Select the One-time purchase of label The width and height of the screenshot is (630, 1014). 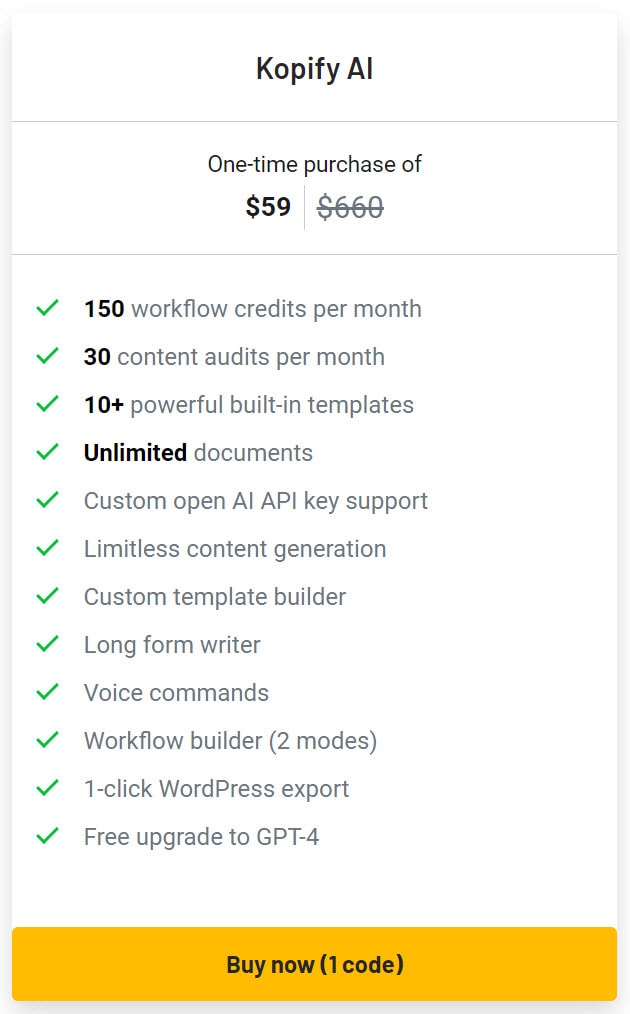pyautogui.click(x=315, y=163)
